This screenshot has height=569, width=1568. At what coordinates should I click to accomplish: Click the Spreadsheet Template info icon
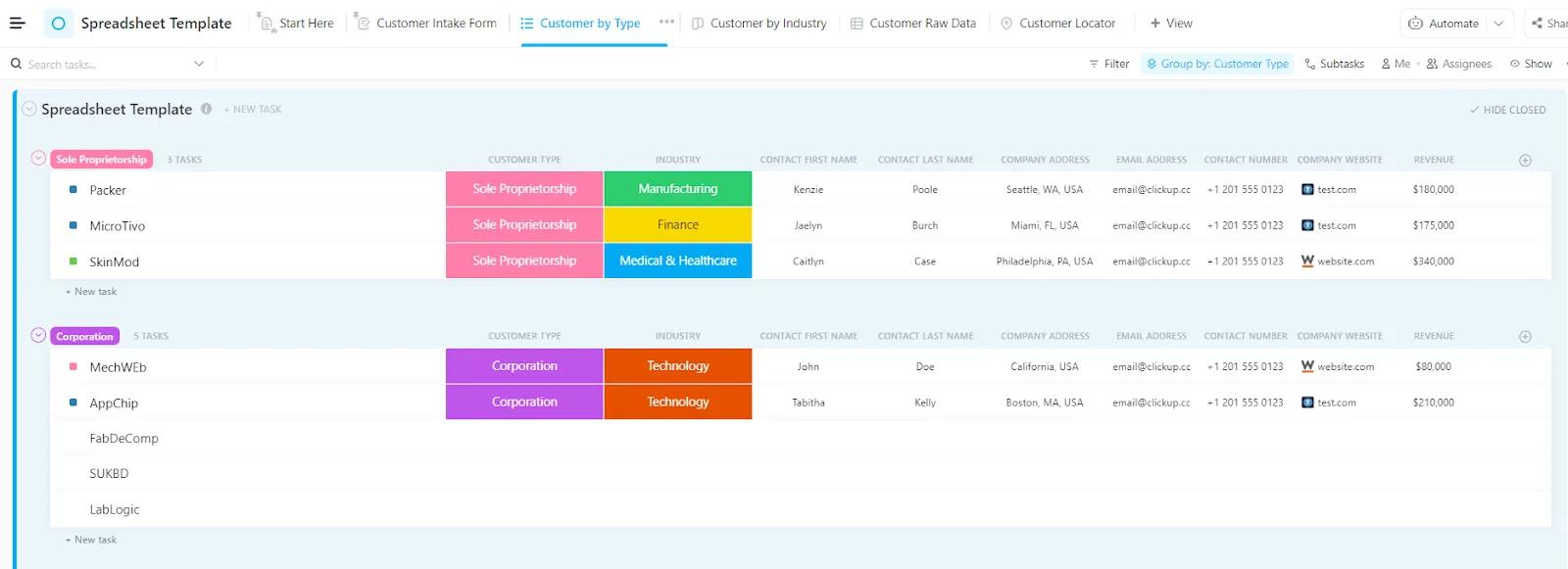pos(206,109)
